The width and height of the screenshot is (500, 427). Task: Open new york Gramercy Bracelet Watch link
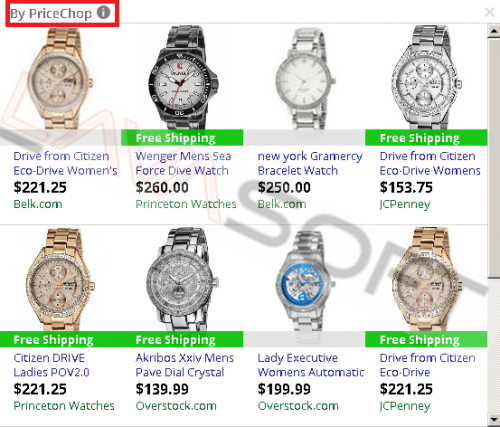[x=310, y=163]
